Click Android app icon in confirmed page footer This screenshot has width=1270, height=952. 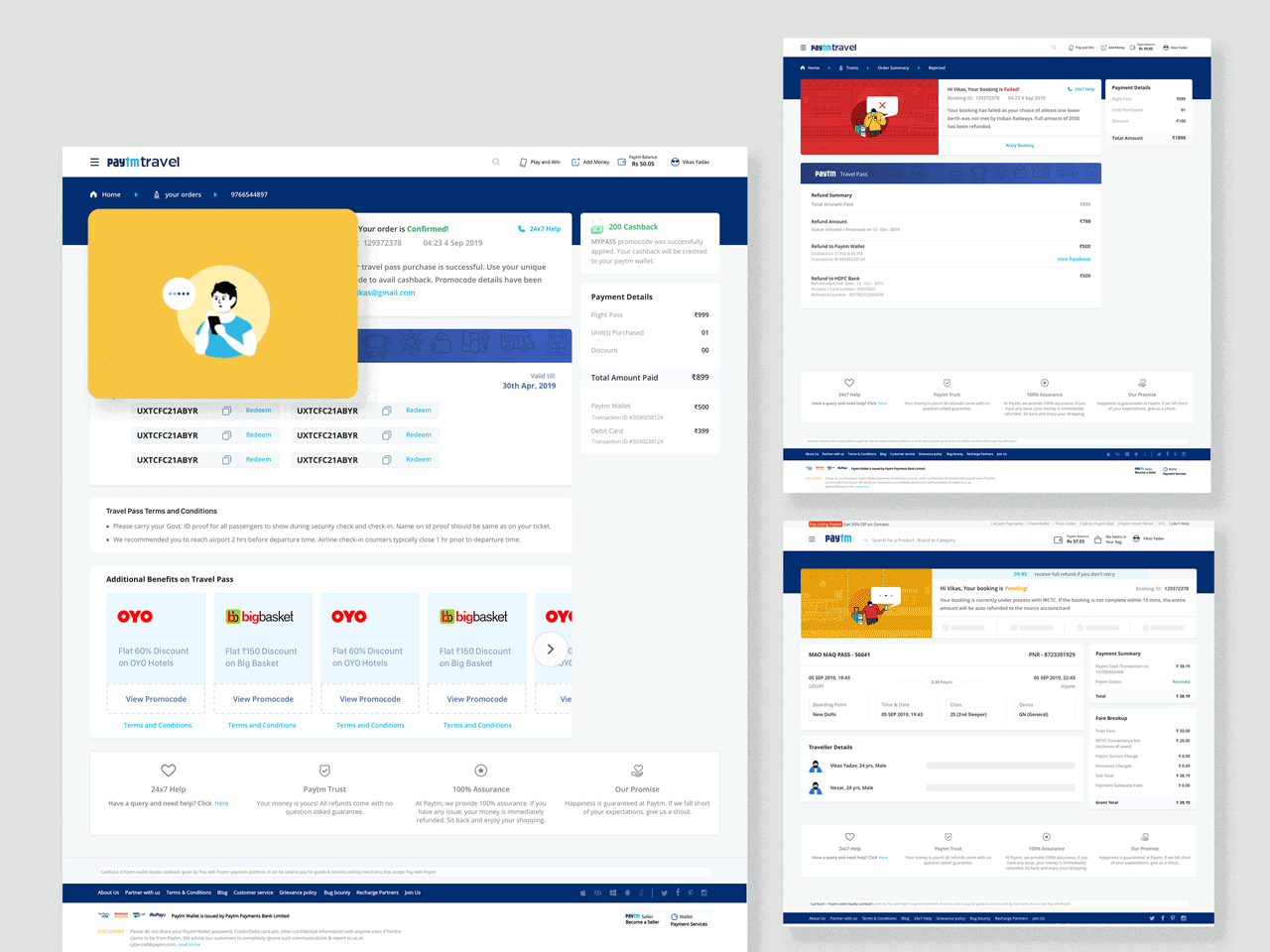tap(628, 892)
